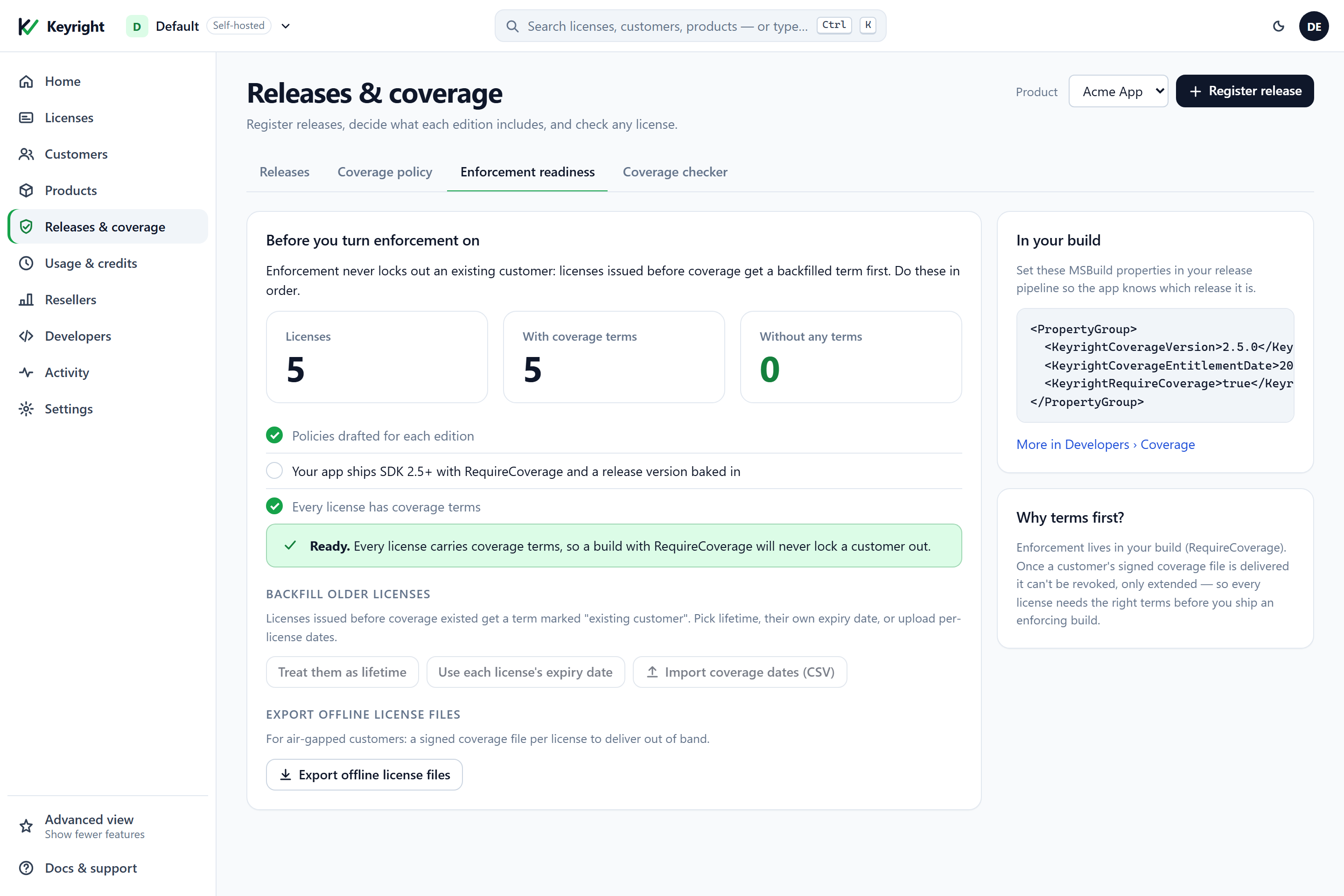Click Export offline license files button

click(364, 774)
